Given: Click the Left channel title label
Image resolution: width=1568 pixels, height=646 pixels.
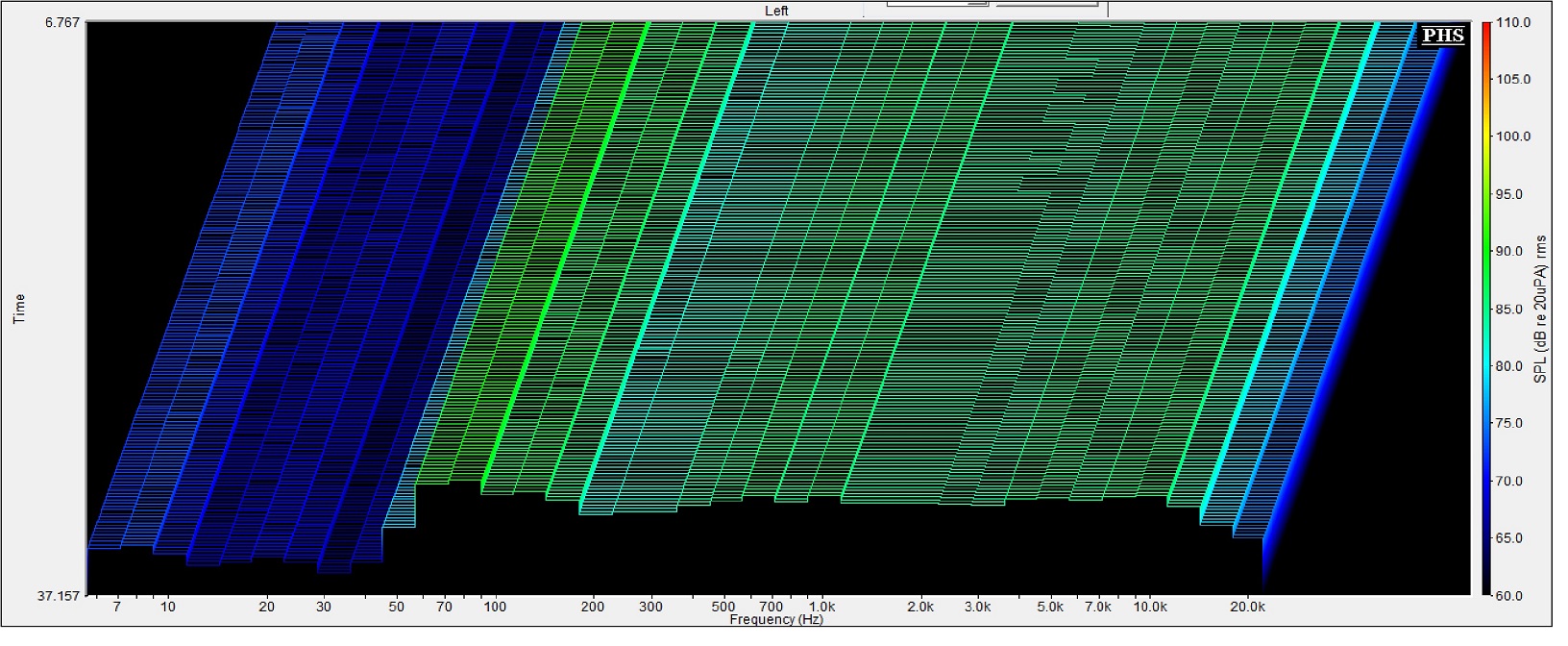Looking at the screenshot, I should tap(776, 11).
